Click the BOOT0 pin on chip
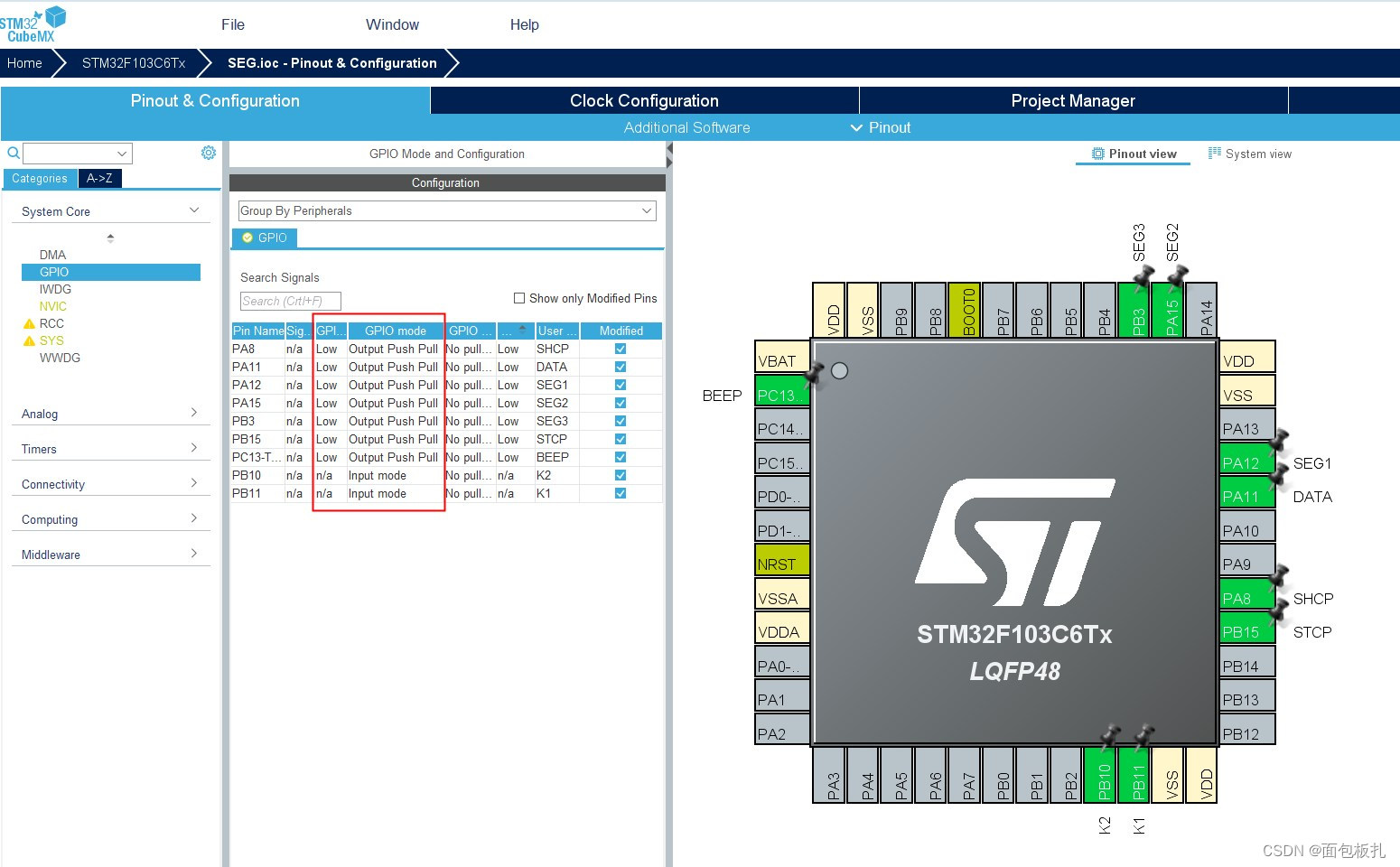The width and height of the screenshot is (1400, 867). point(965,310)
